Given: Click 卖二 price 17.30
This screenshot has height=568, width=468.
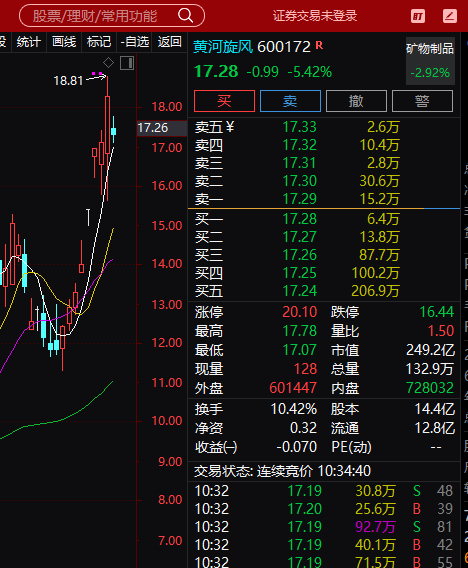Looking at the screenshot, I should pyautogui.click(x=299, y=181).
